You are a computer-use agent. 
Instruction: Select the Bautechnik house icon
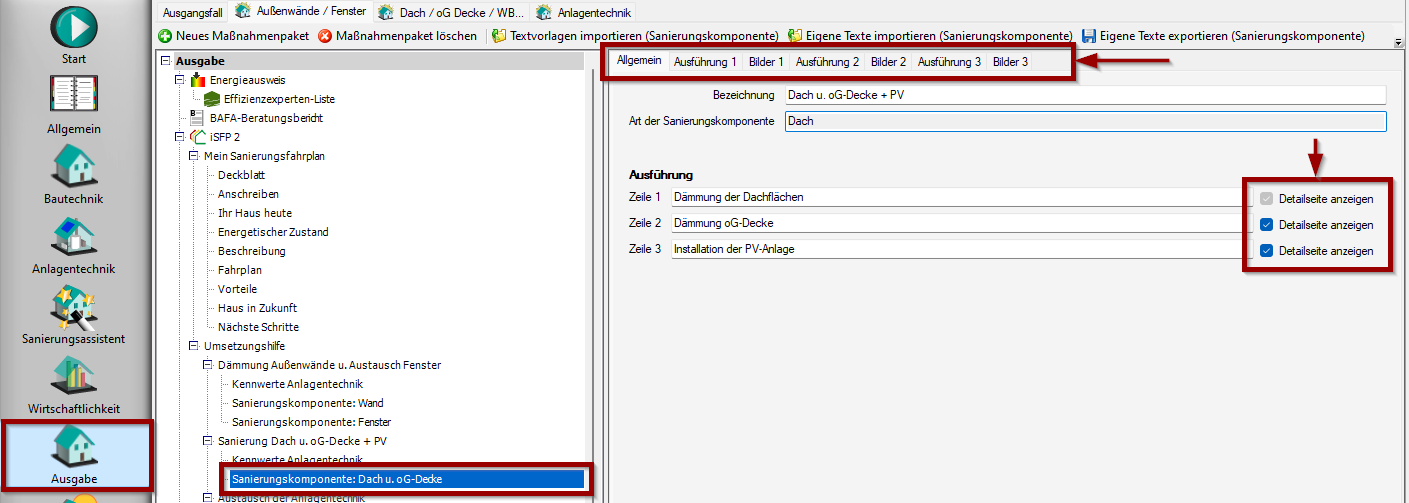74,166
